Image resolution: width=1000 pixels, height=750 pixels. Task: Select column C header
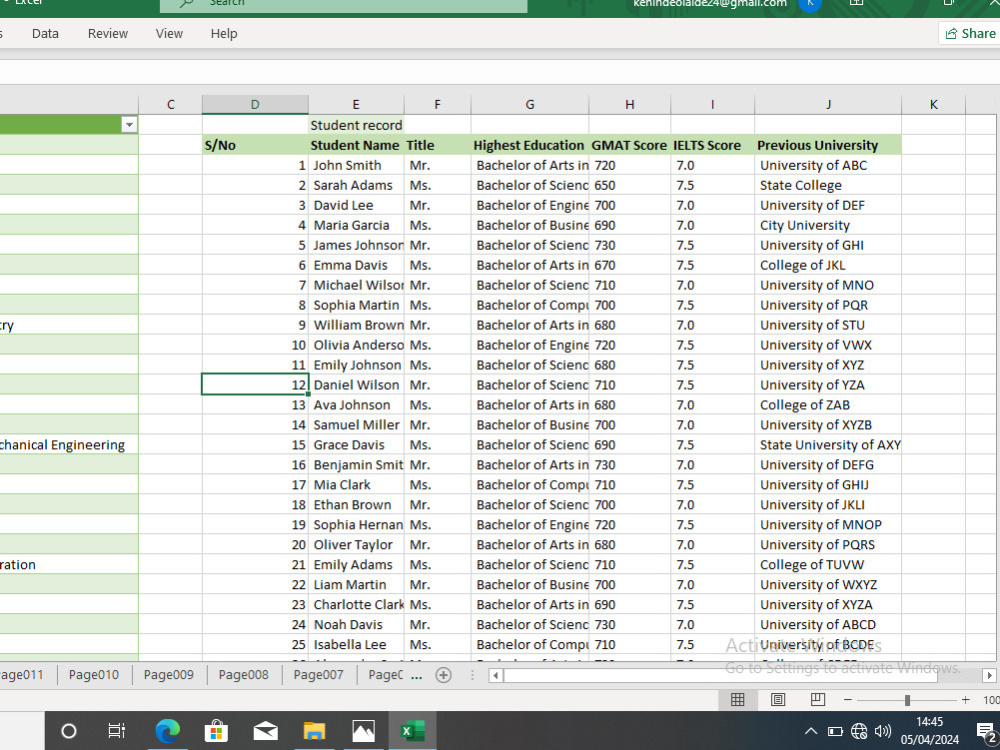170,105
